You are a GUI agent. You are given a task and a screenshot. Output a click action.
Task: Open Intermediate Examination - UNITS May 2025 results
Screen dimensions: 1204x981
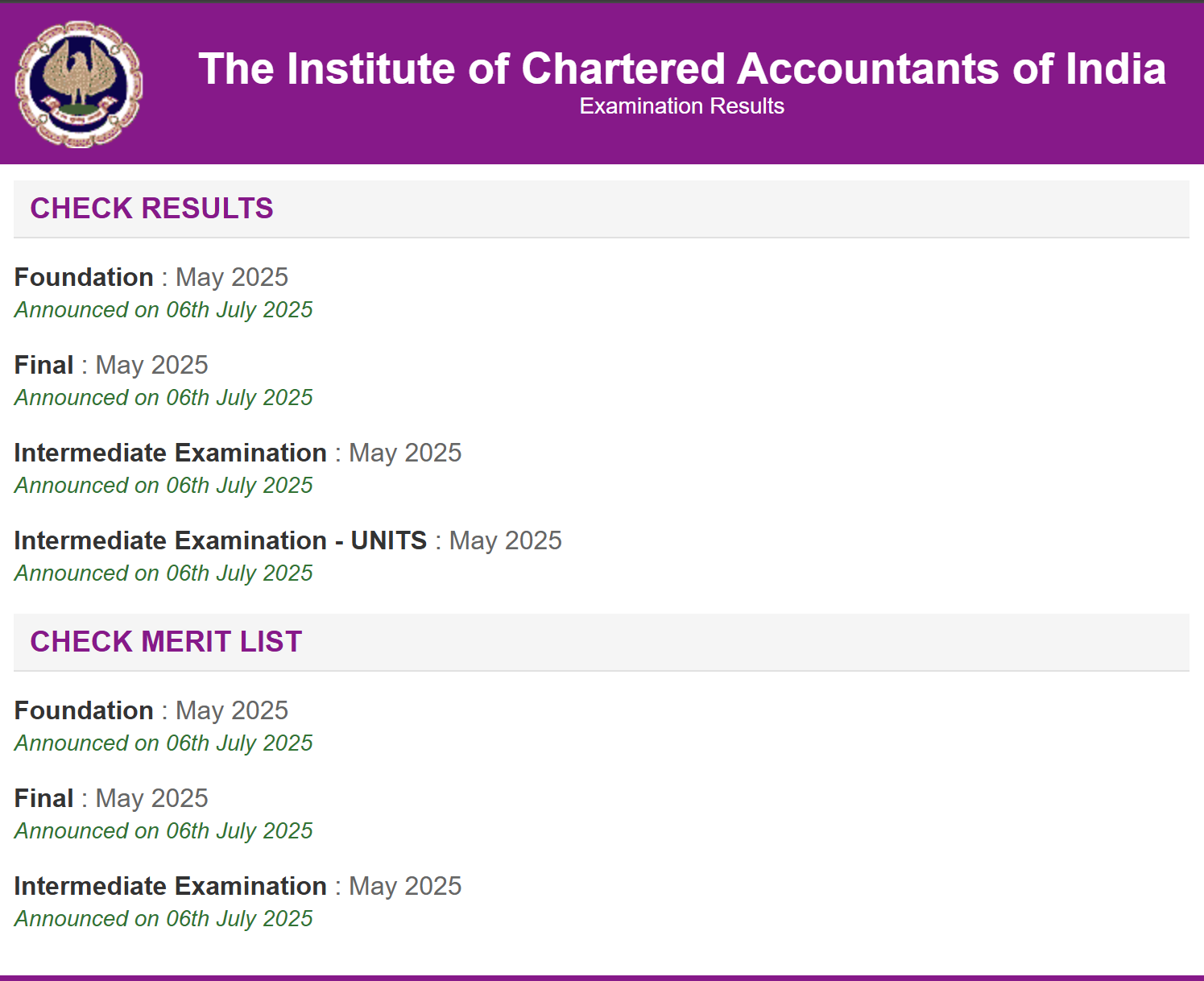[288, 540]
